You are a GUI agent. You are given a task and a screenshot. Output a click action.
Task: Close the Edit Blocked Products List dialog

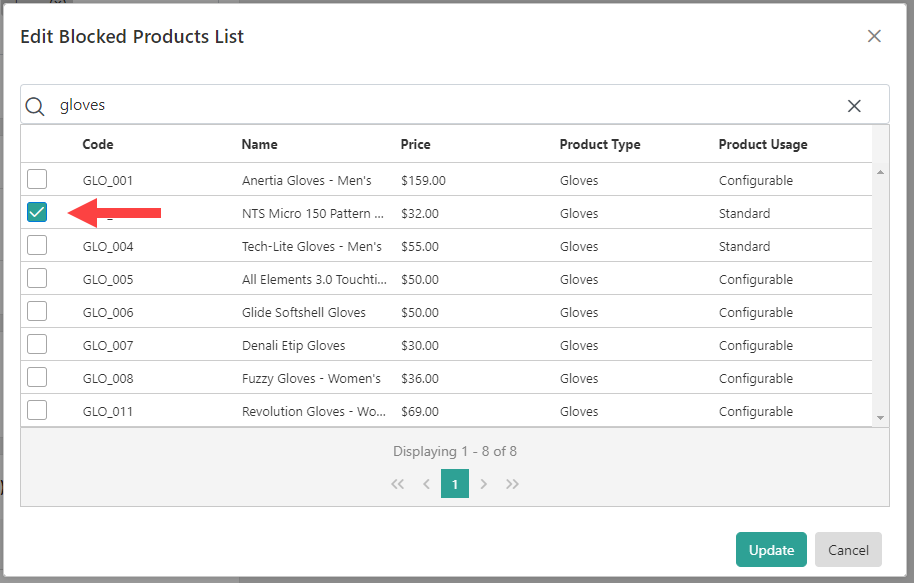point(874,36)
